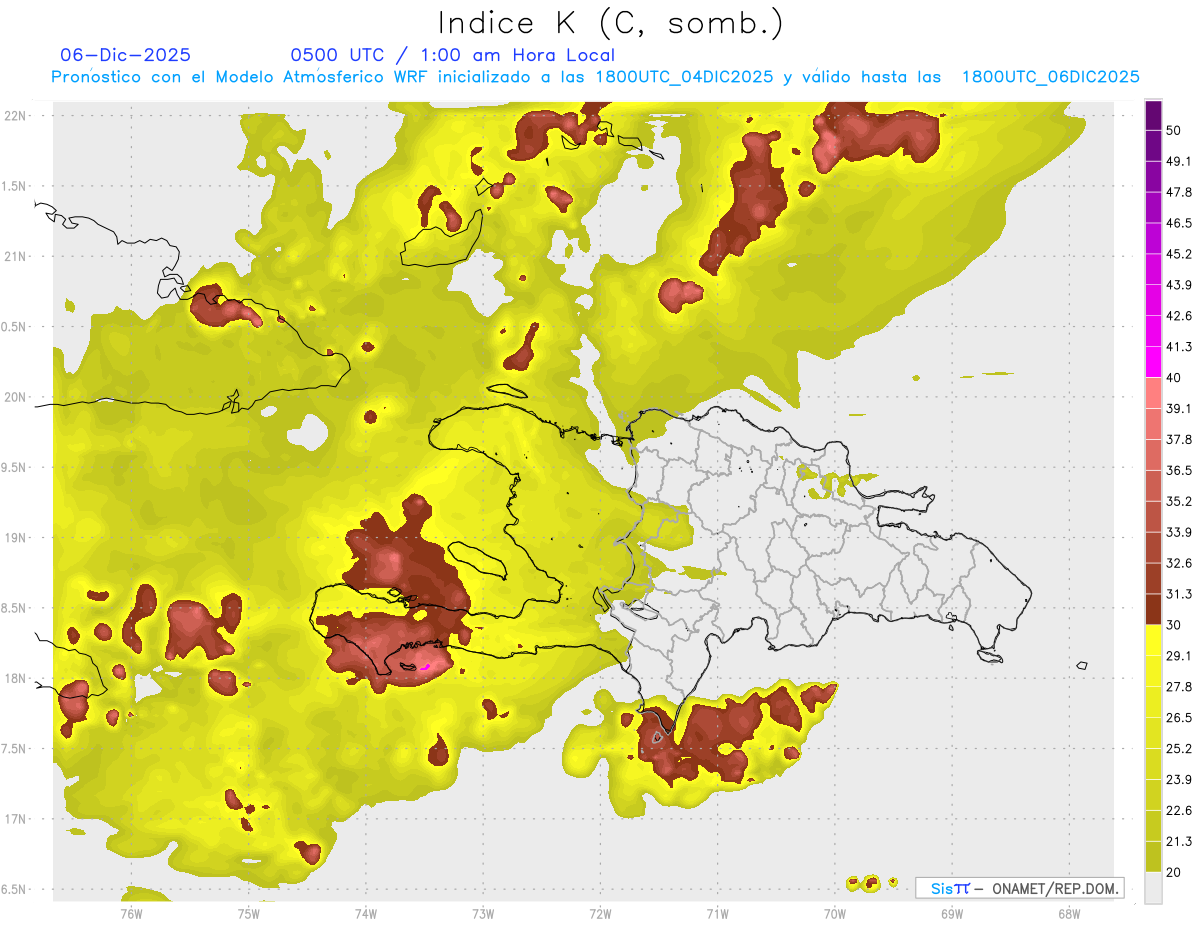Click the olive colorbar segment between 20 and 21.3
1200x927 pixels.
click(1153, 856)
